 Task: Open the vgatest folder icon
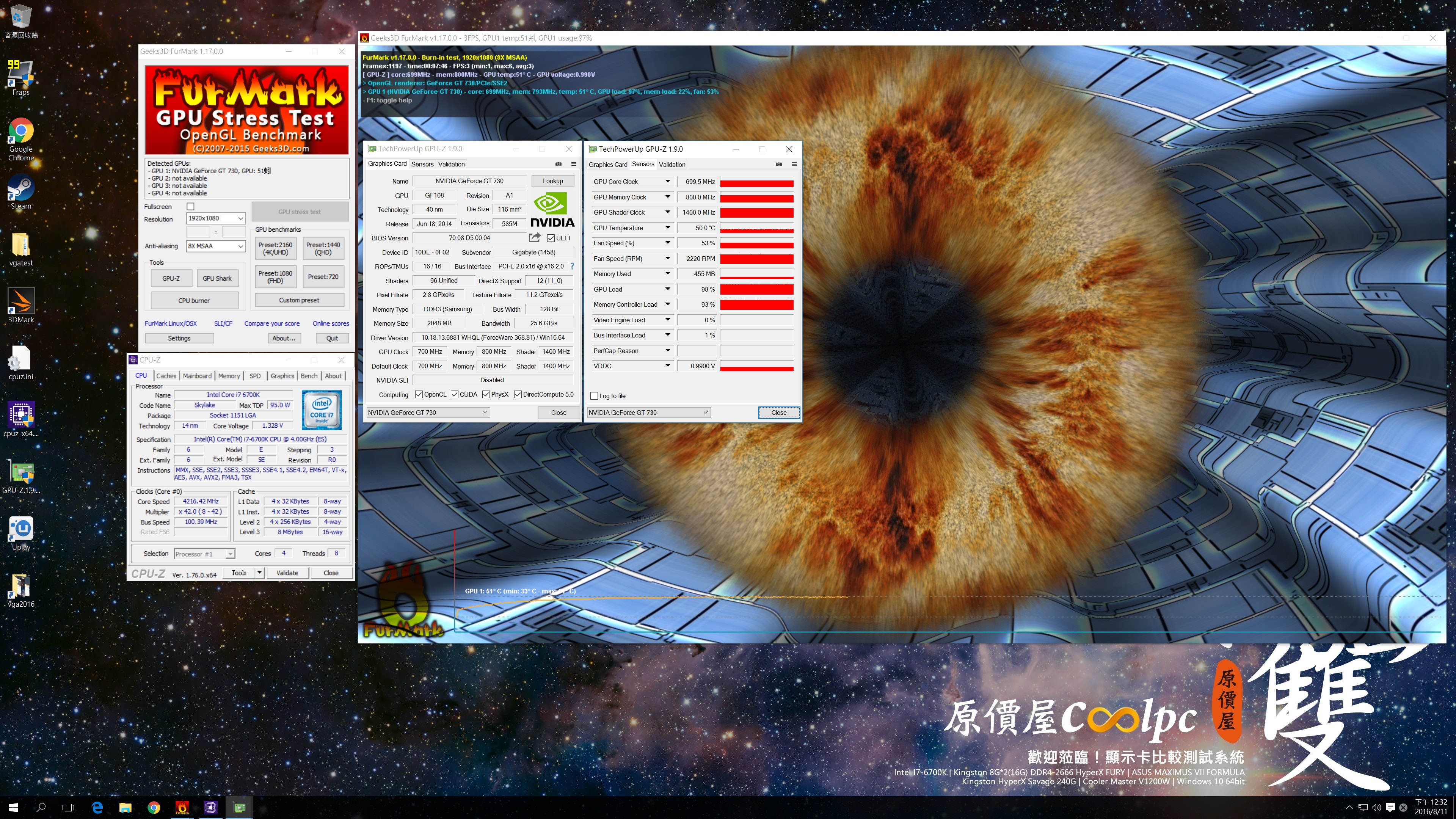point(21,249)
